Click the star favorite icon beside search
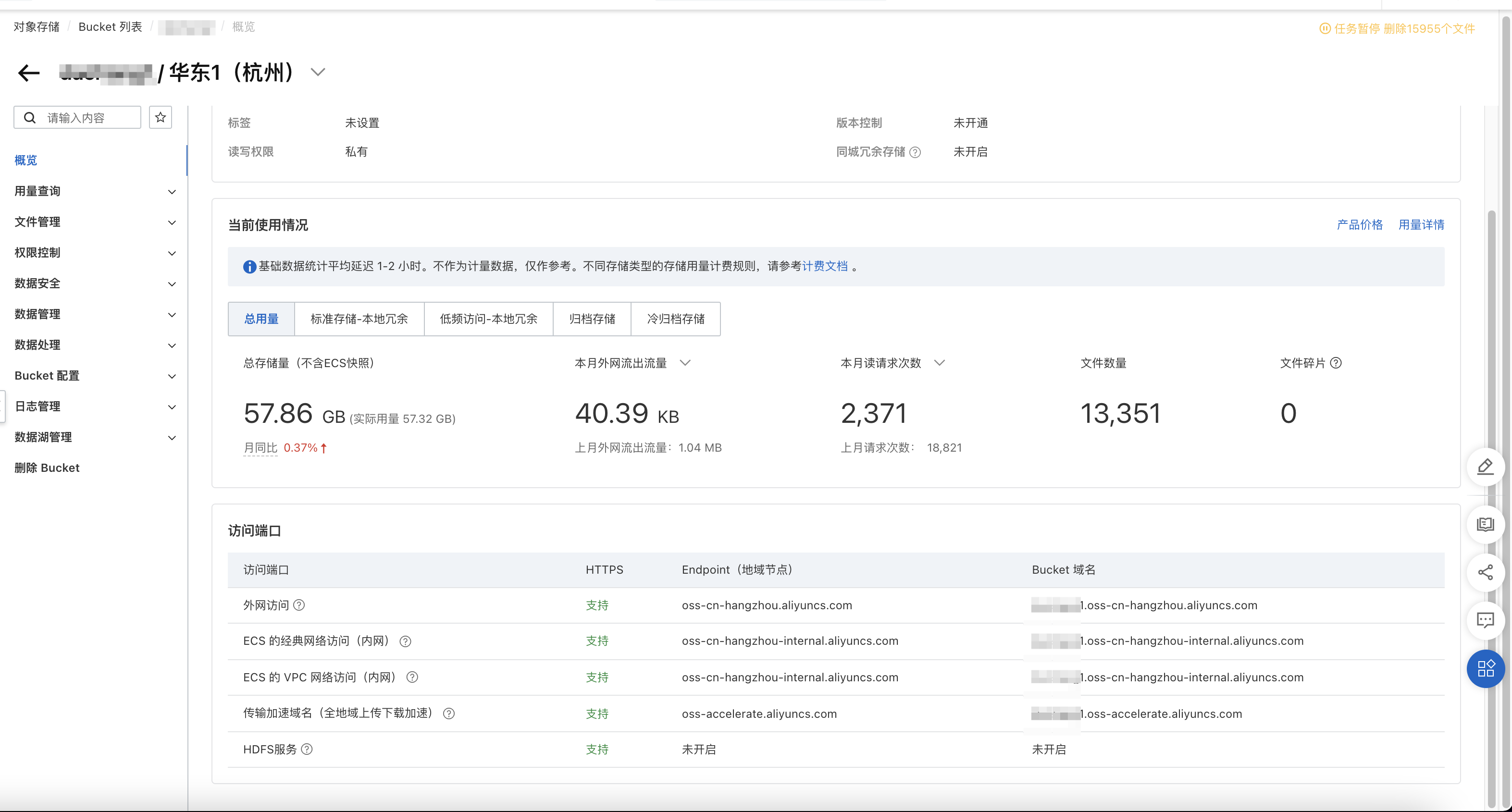Viewport: 1512px width, 812px height. (160, 117)
